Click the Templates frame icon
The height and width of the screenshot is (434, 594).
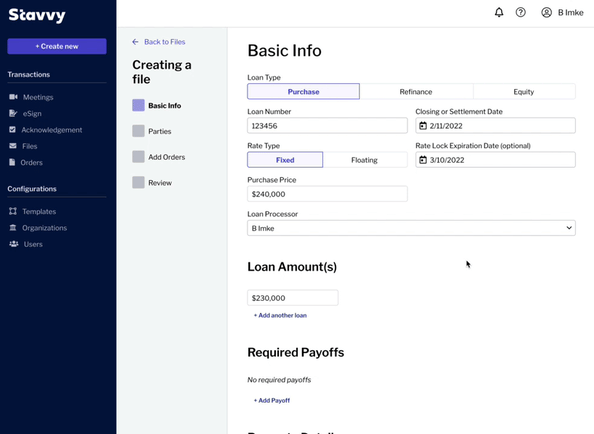13,211
